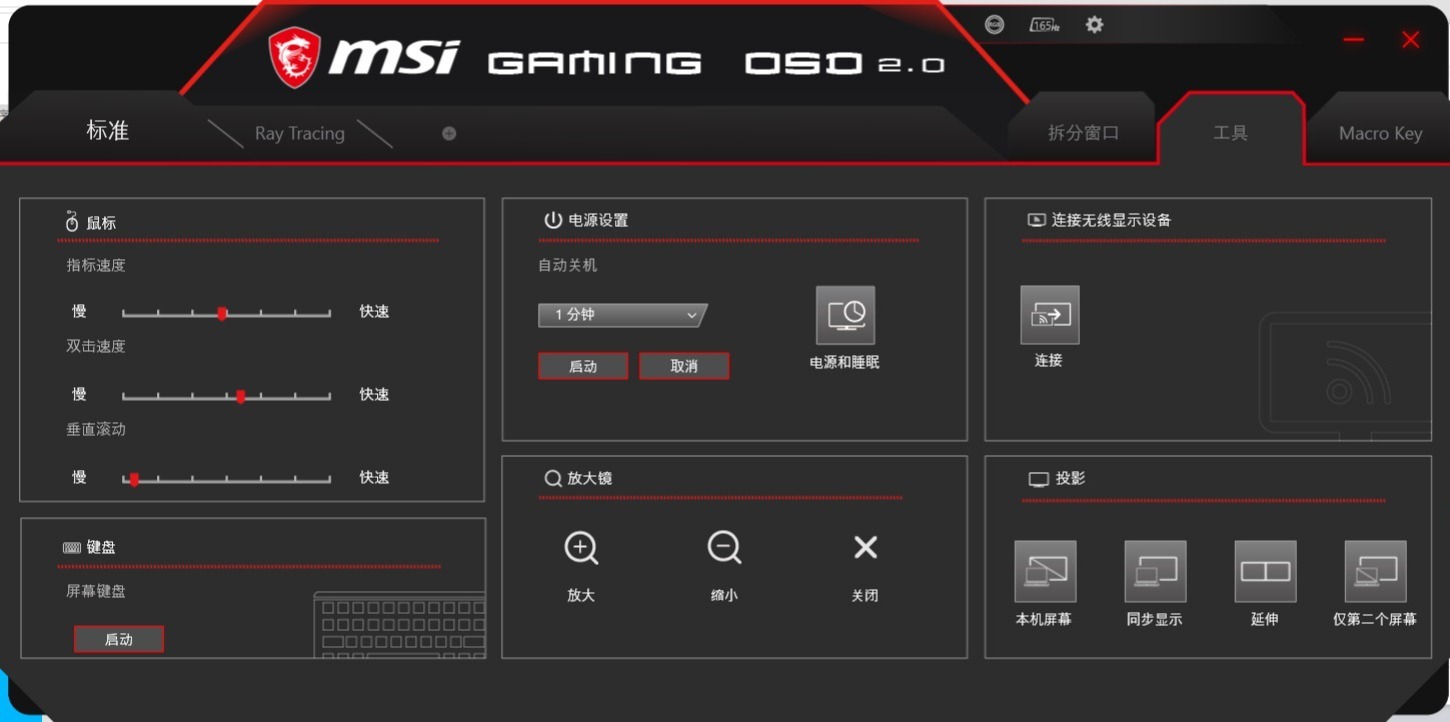Select 仅第二个屏幕 projection icon

tap(1375, 572)
